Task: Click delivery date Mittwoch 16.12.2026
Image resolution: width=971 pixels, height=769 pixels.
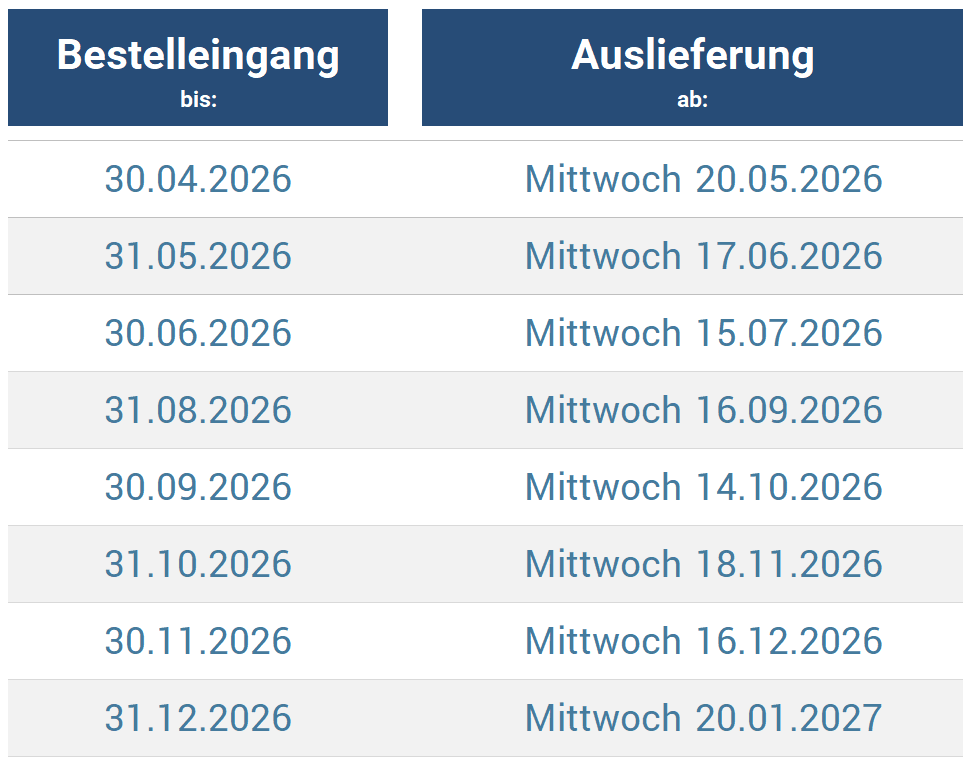Action: tap(703, 641)
